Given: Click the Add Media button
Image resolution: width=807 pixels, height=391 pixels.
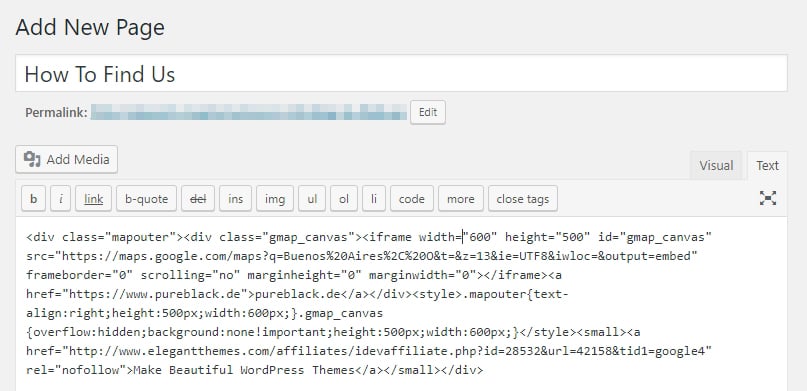Looking at the screenshot, I should tap(66, 159).
